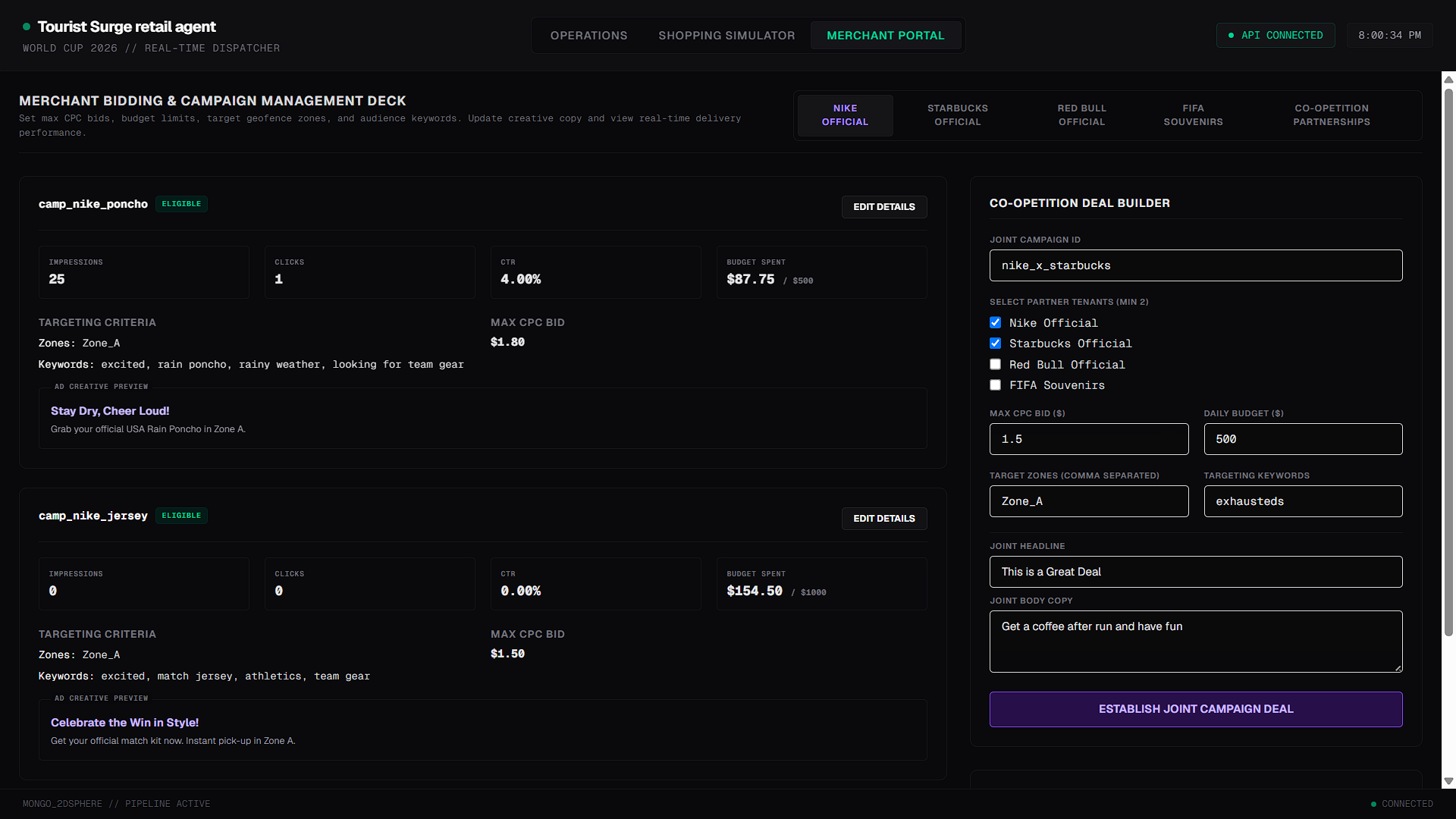The height and width of the screenshot is (819, 1456).
Task: Switch to Starbucks Official merchant tab
Action: click(958, 115)
